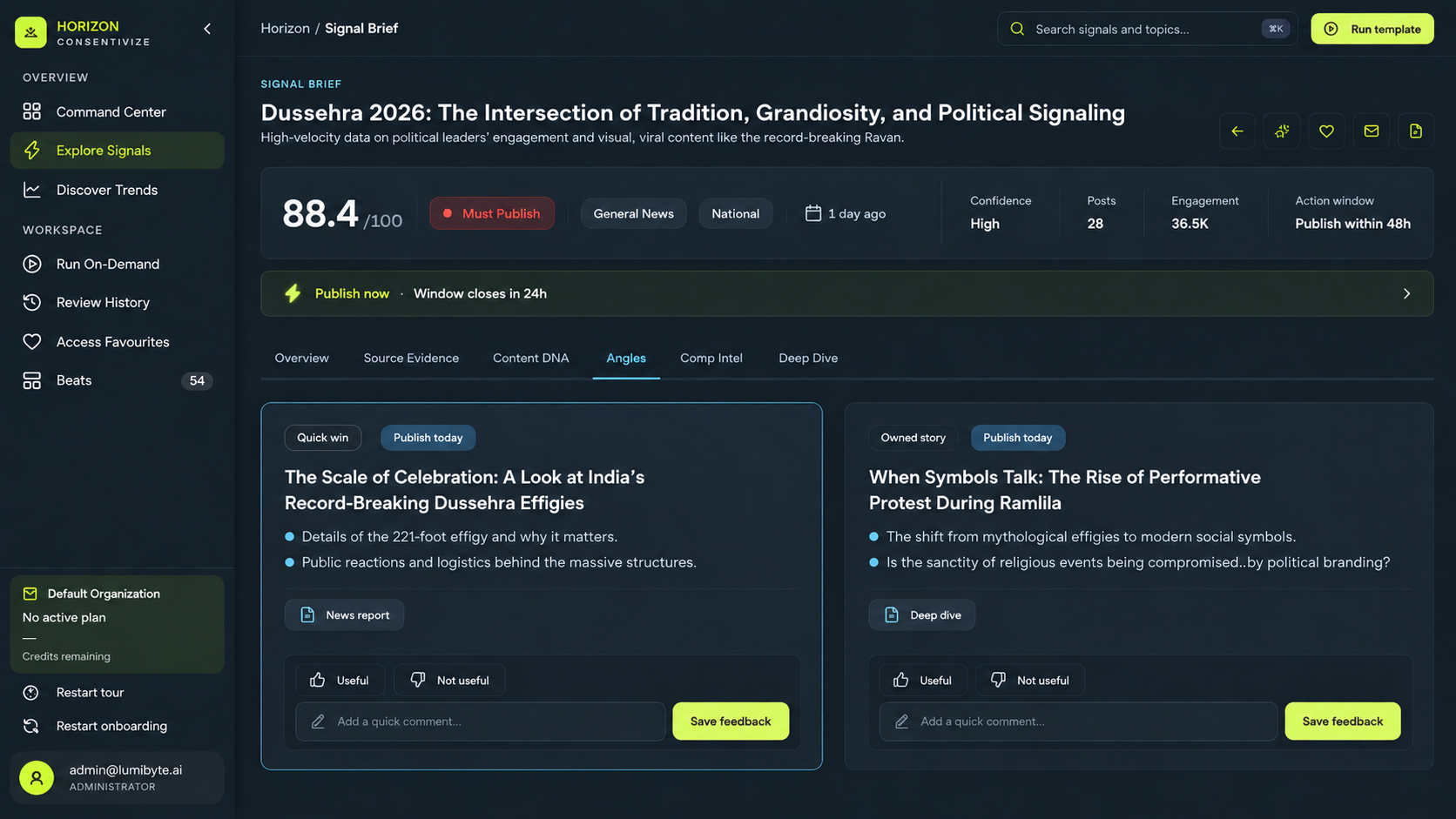1456x819 pixels.
Task: Click Horizon in the breadcrumb
Action: pos(285,29)
